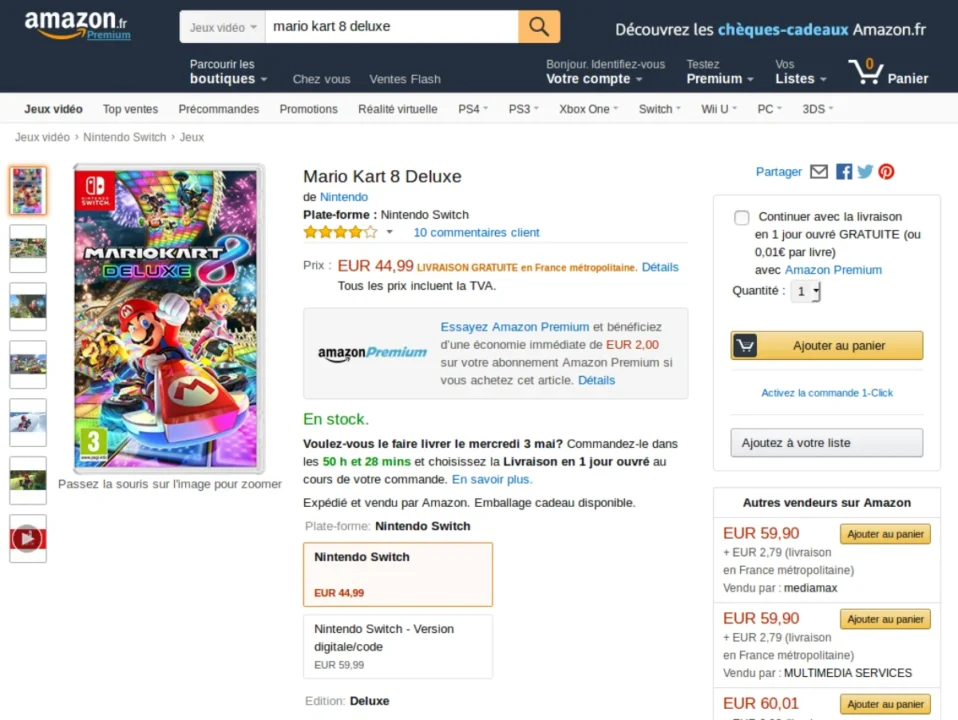Share product via email envelope icon
This screenshot has width=958, height=720.
[819, 172]
